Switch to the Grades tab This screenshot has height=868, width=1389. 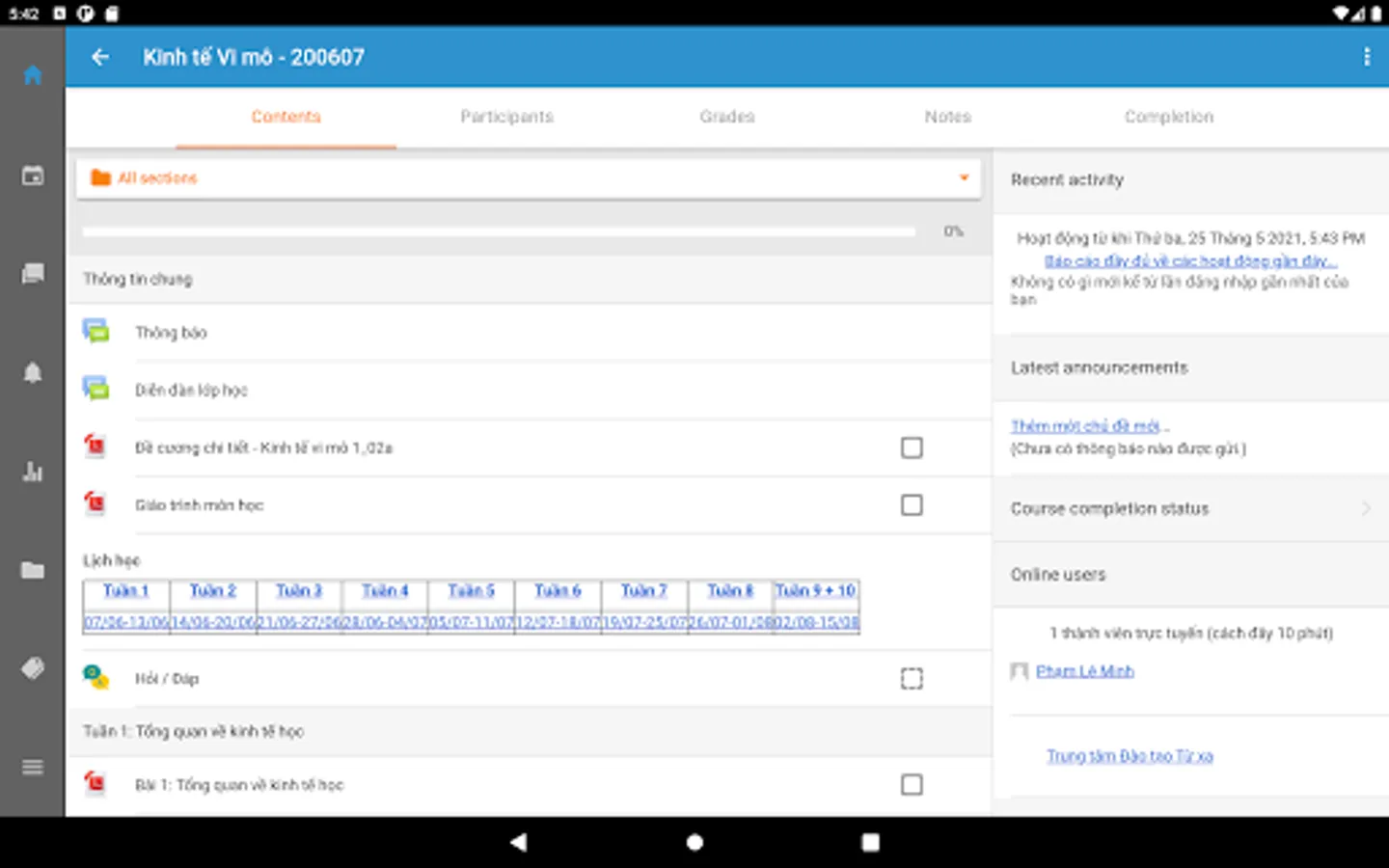click(x=727, y=117)
